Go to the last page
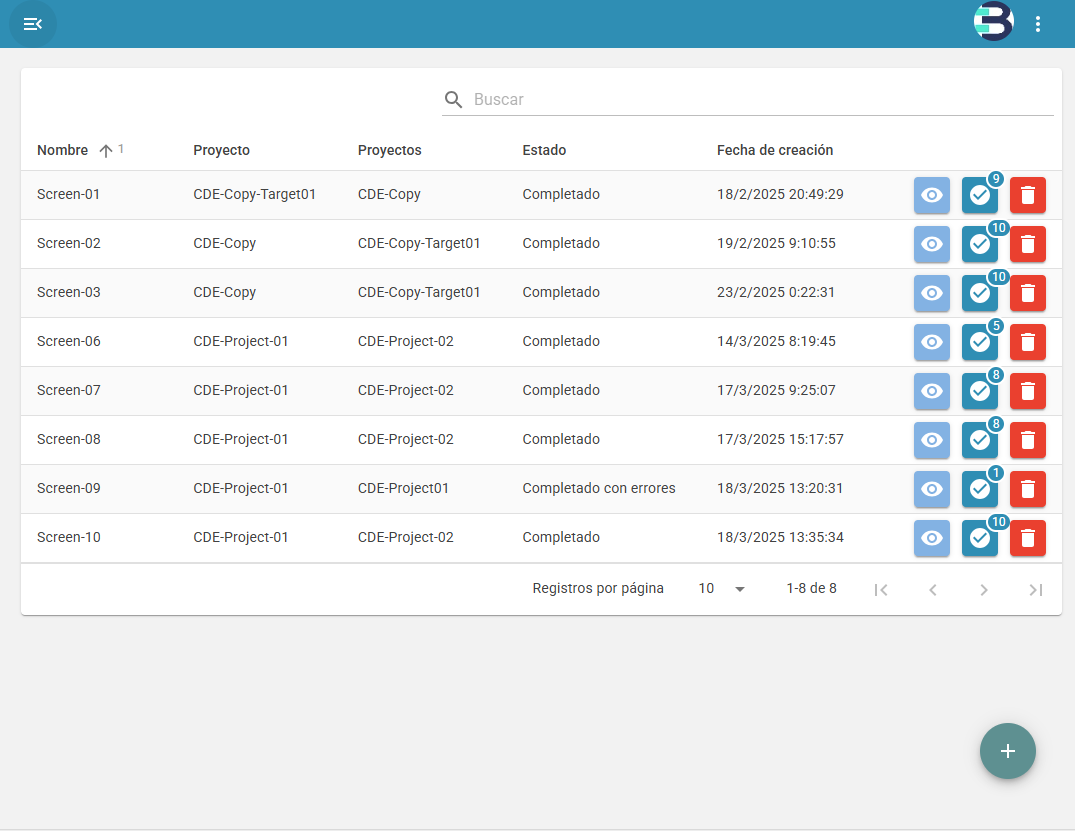Viewport: 1075px width, 831px height. pyautogui.click(x=1036, y=590)
